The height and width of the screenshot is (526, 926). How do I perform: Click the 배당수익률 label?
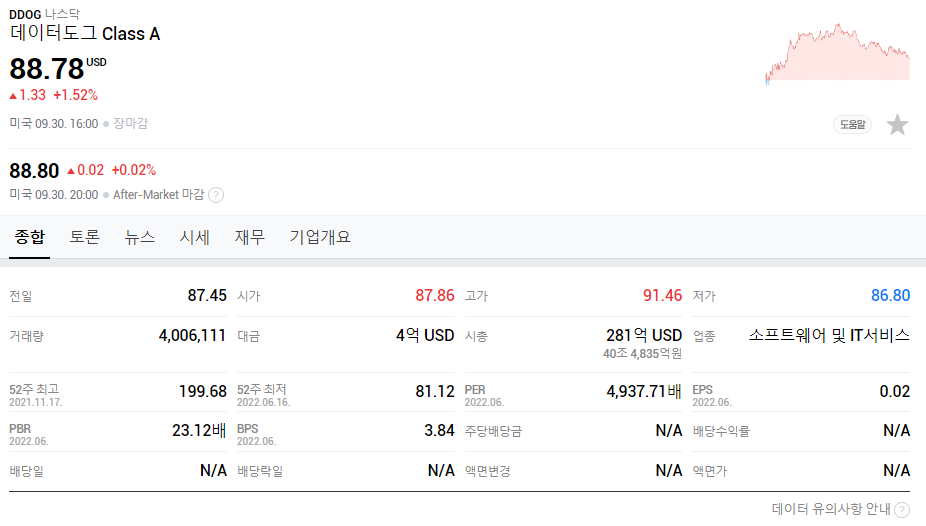pyautogui.click(x=721, y=432)
